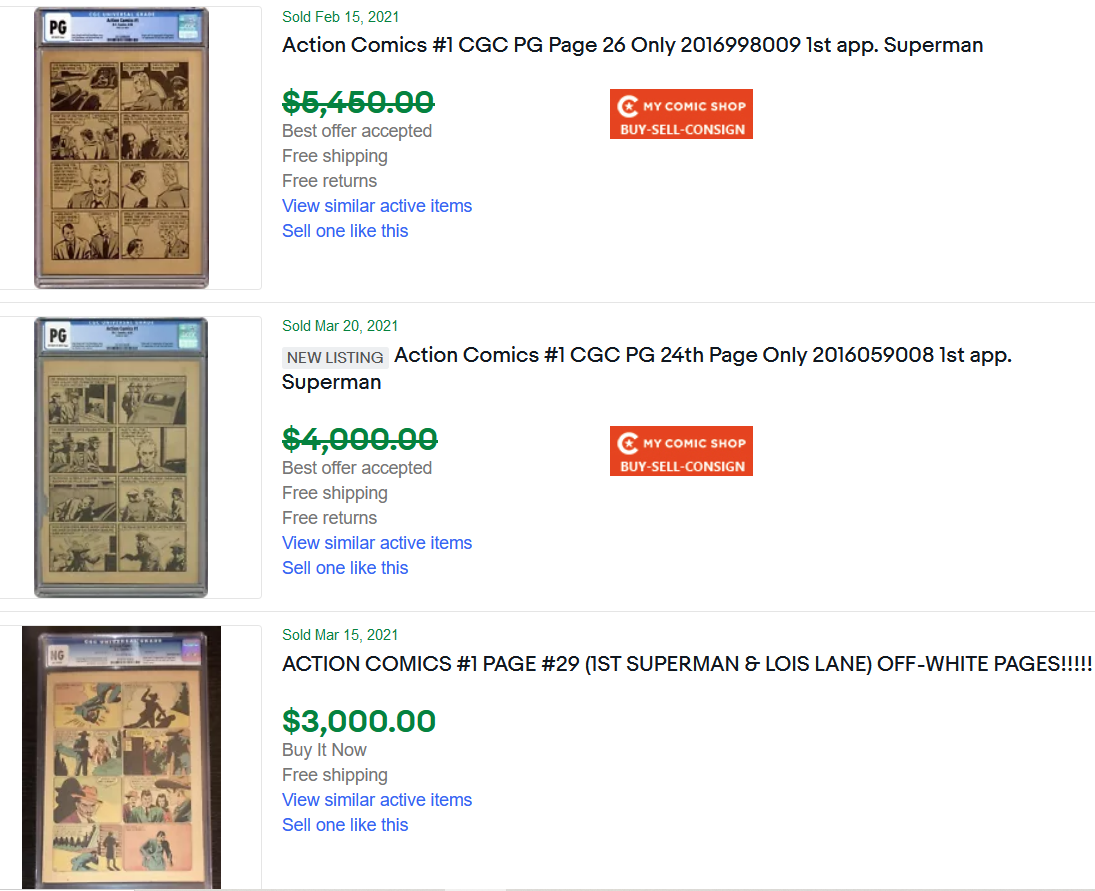The image size is (1095, 891).
Task: Open the 24th Page comic thumbnail
Action: tap(121, 457)
